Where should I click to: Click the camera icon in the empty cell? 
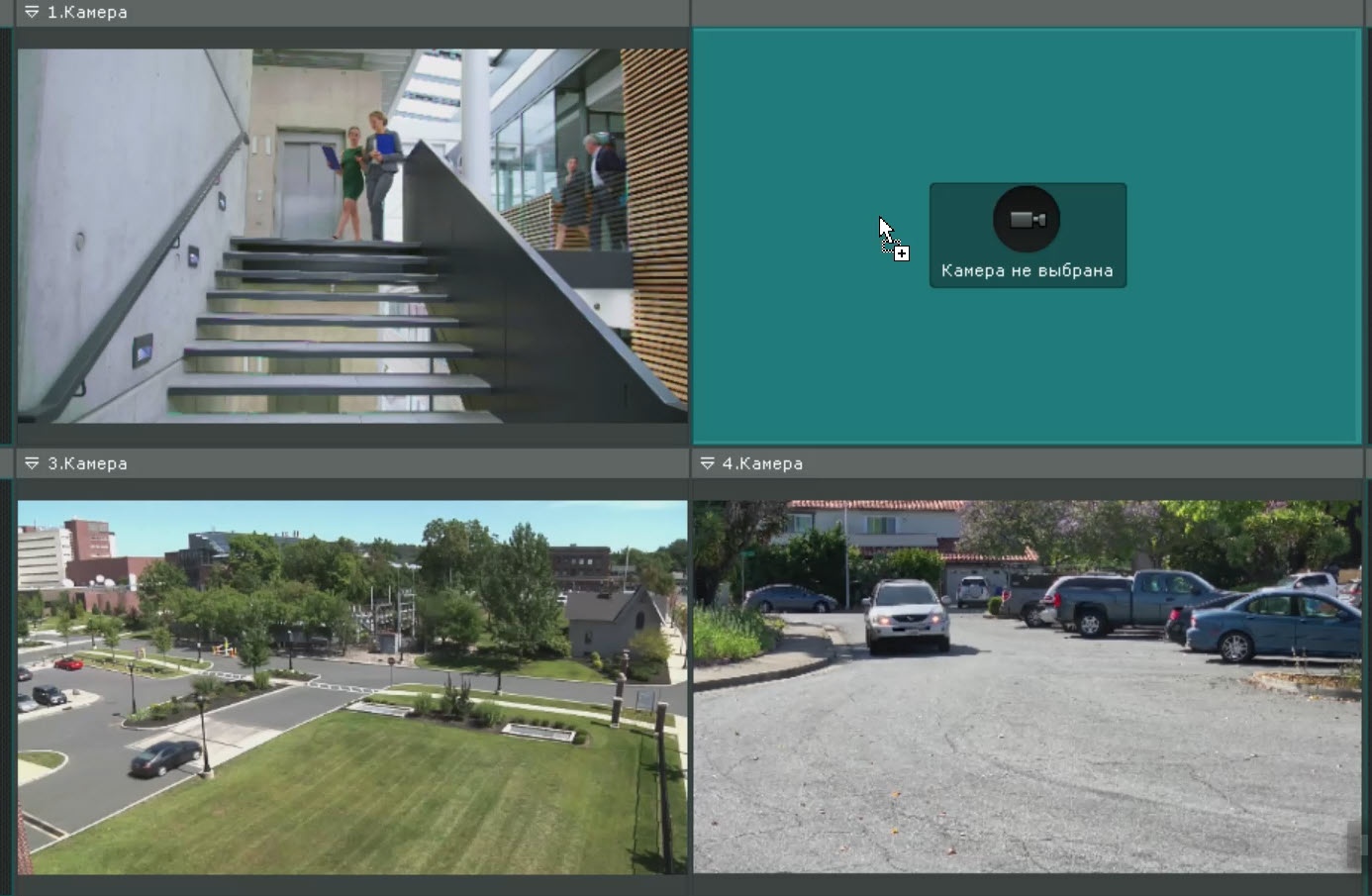1027,219
